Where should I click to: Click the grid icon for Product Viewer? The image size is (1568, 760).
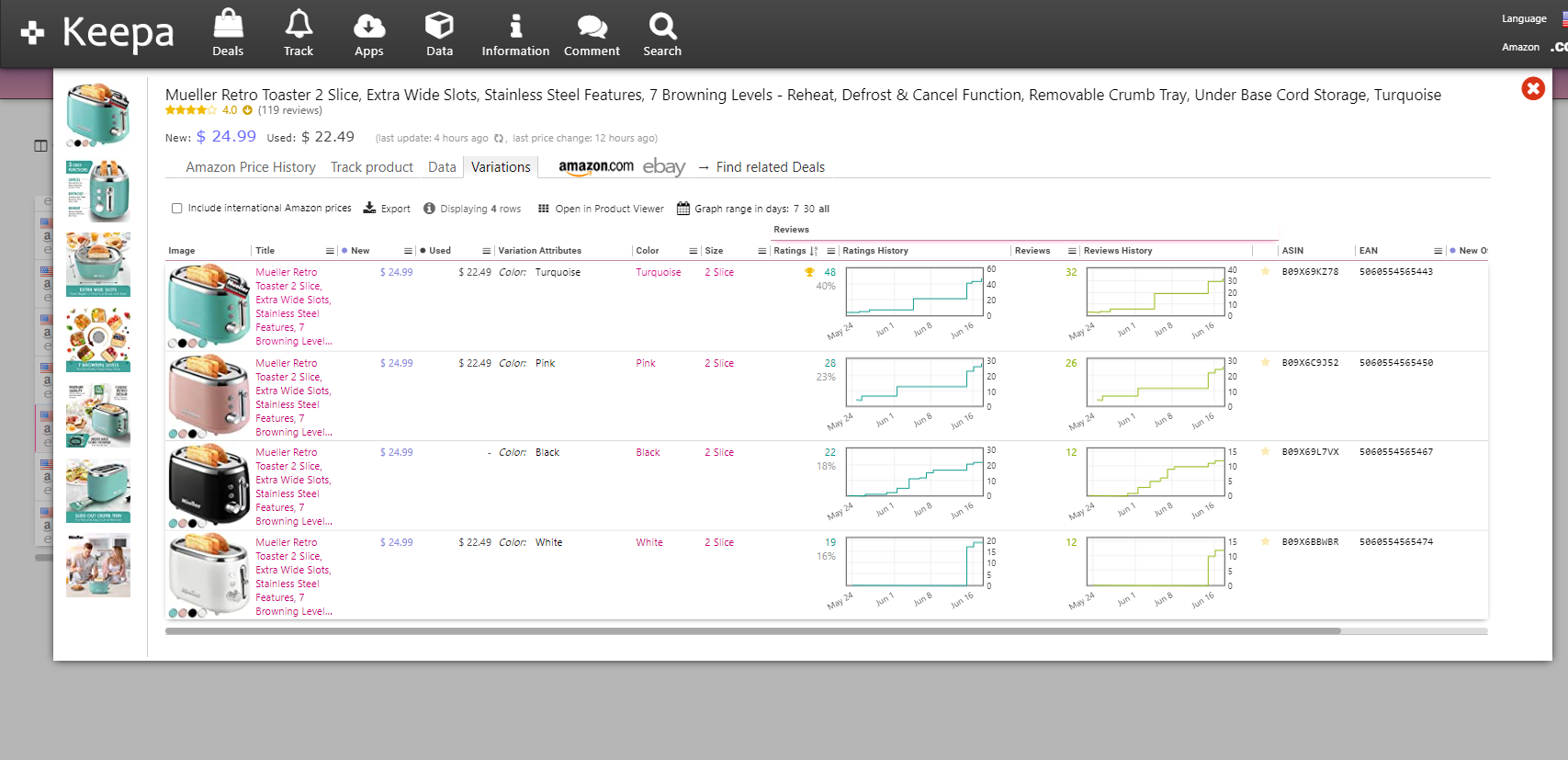tap(544, 209)
